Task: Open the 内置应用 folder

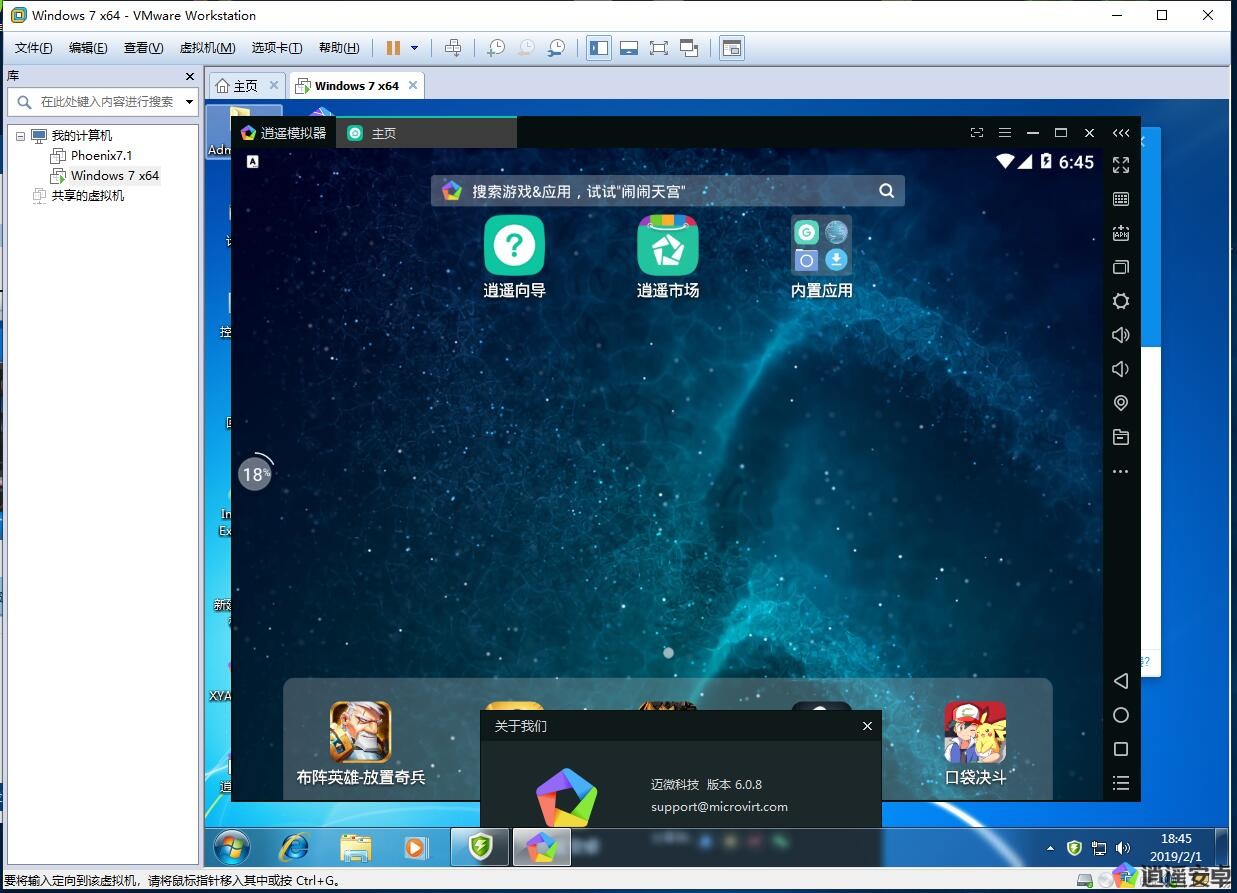Action: click(821, 246)
